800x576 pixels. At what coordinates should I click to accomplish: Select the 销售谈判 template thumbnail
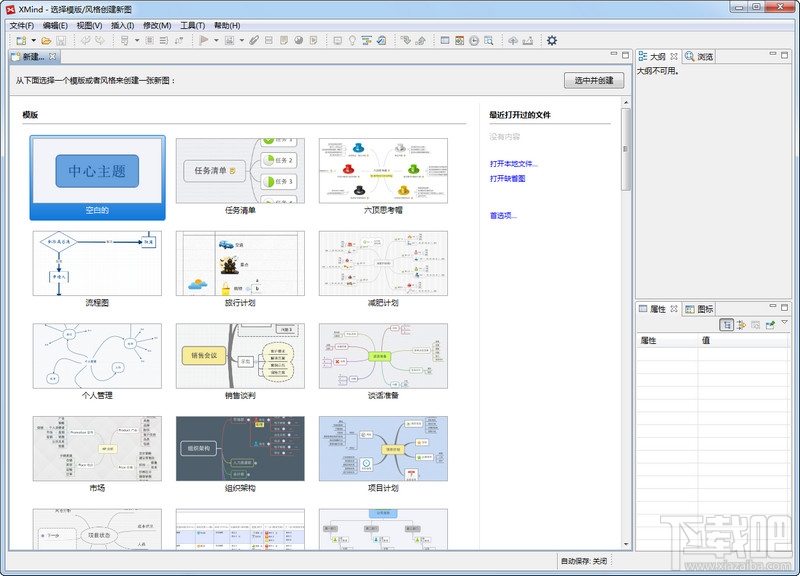pyautogui.click(x=240, y=356)
